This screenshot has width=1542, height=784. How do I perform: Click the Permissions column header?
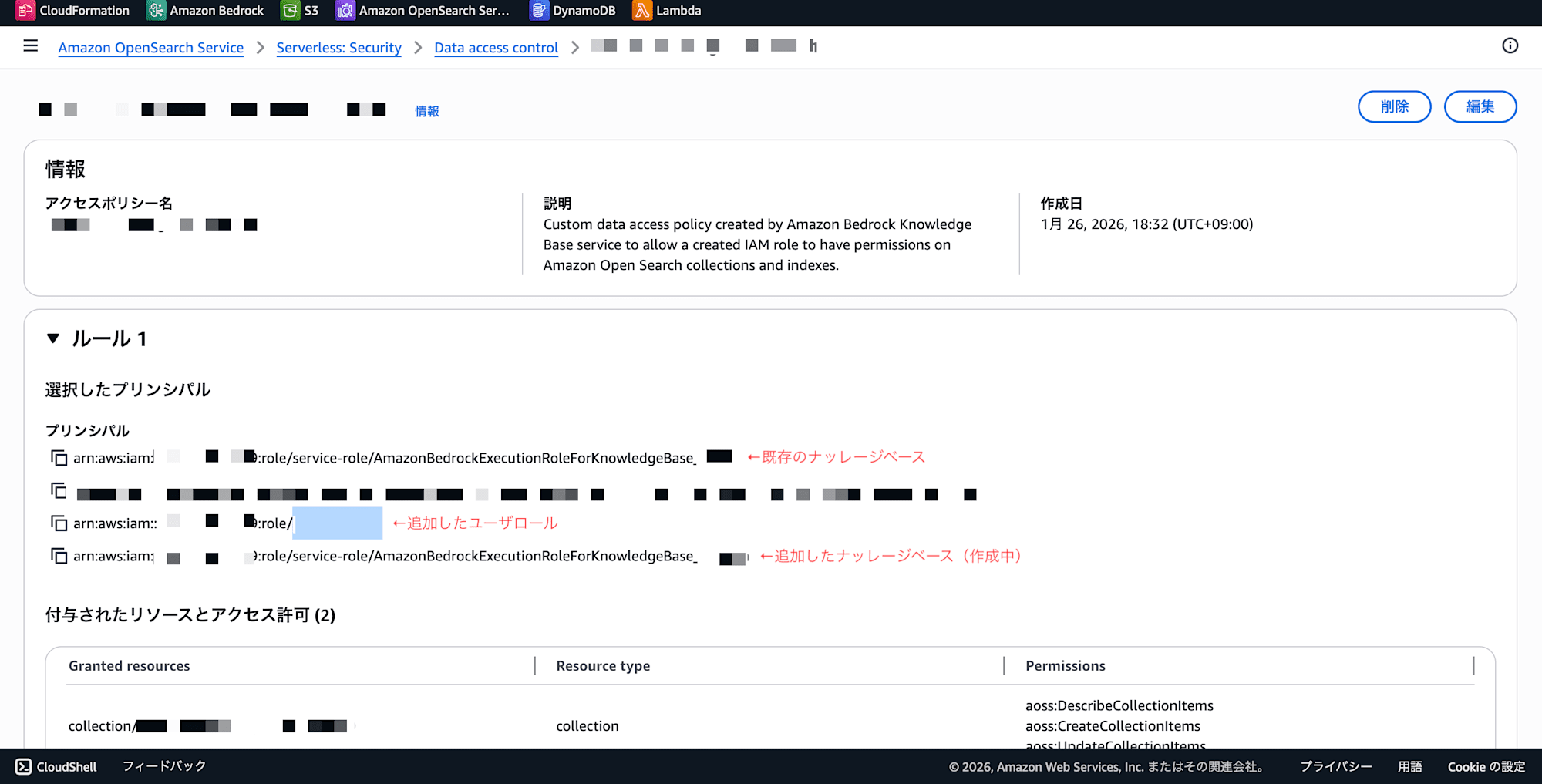point(1066,666)
